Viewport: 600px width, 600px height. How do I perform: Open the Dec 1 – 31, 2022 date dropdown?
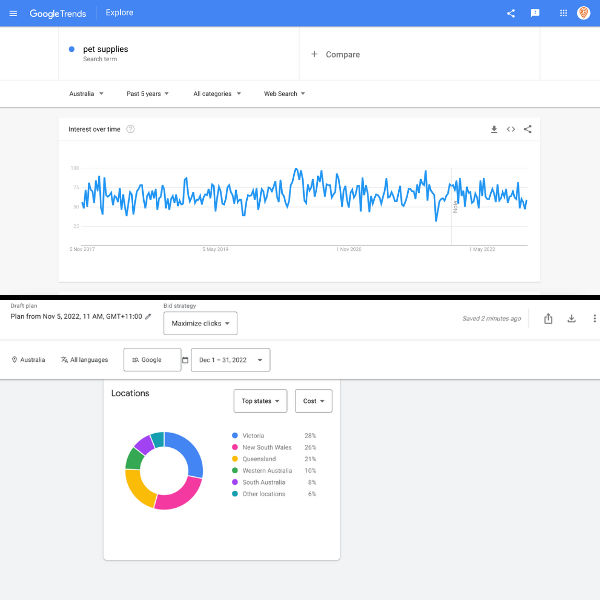point(230,360)
